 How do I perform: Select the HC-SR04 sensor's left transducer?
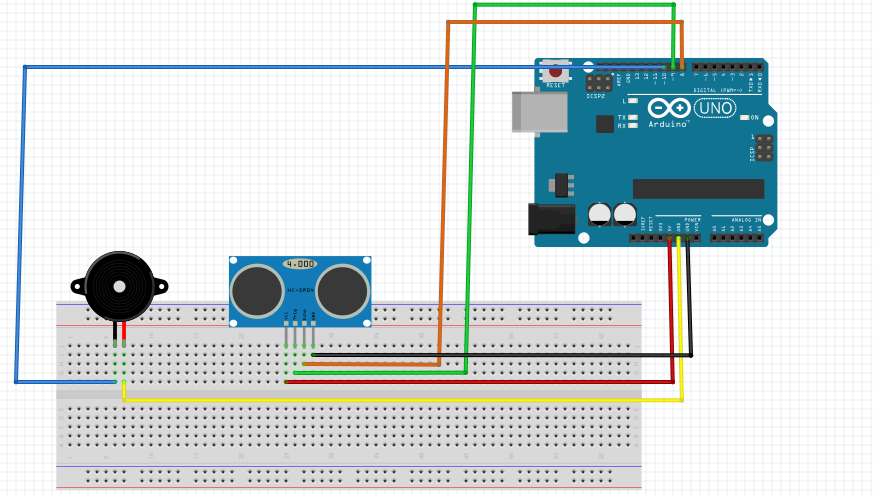257,292
